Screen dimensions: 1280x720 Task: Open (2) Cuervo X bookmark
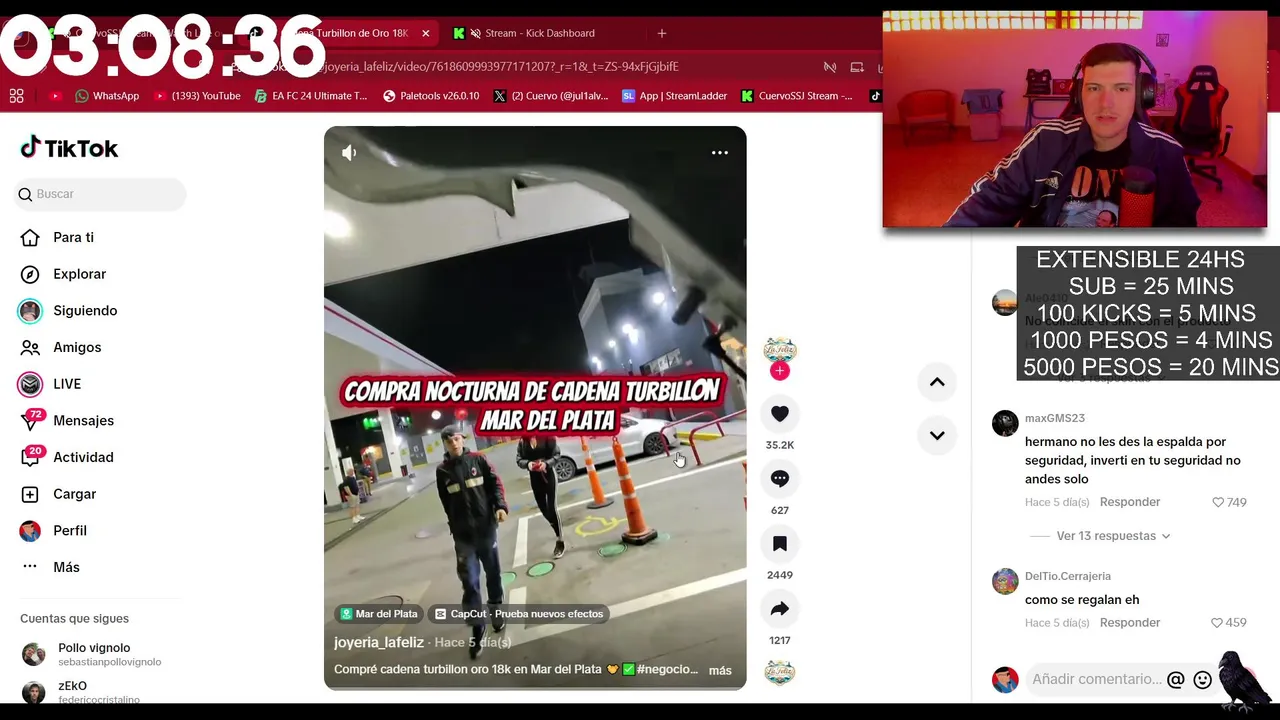point(551,96)
